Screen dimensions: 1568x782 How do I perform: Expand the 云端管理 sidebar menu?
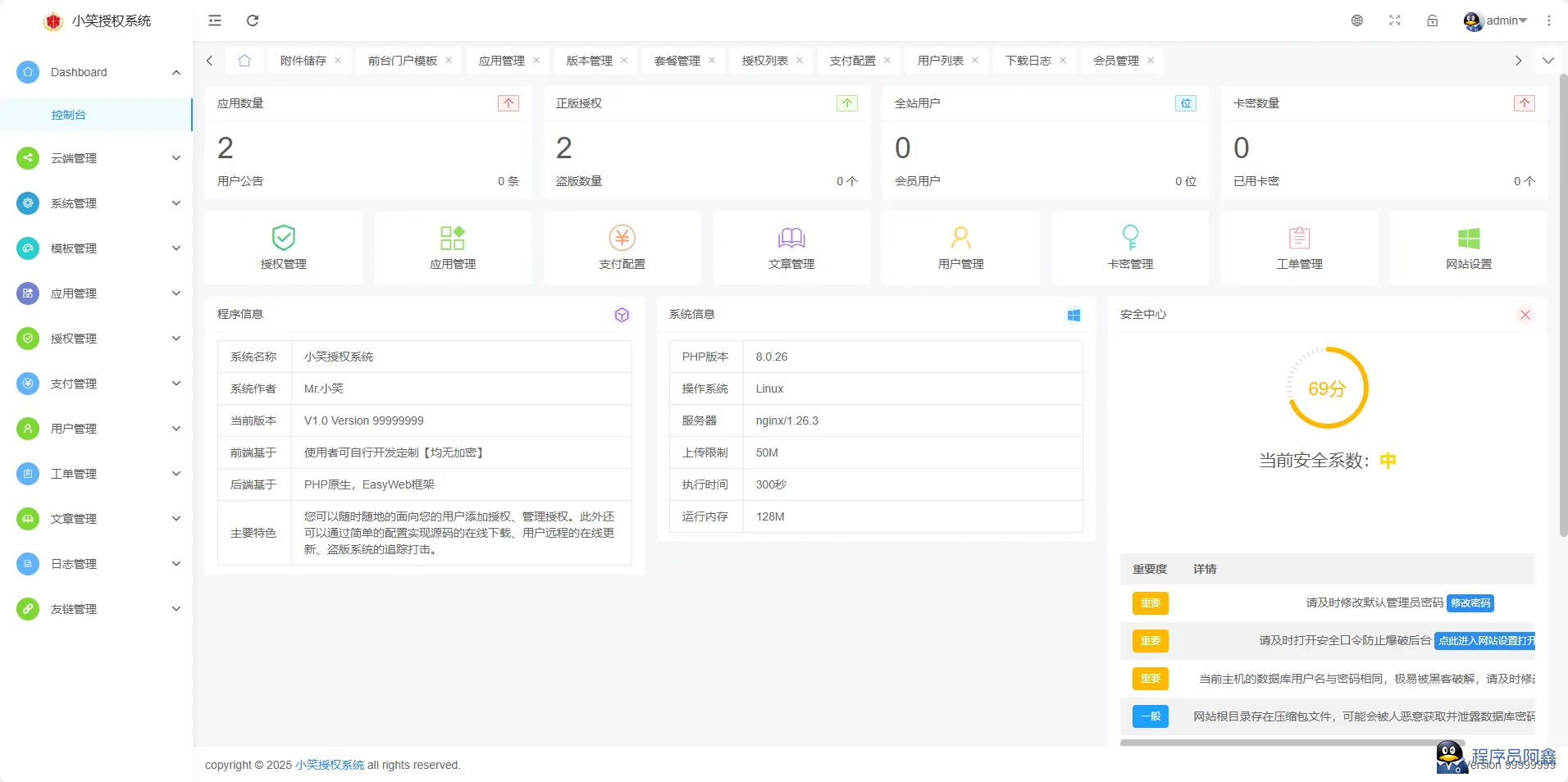pos(96,158)
